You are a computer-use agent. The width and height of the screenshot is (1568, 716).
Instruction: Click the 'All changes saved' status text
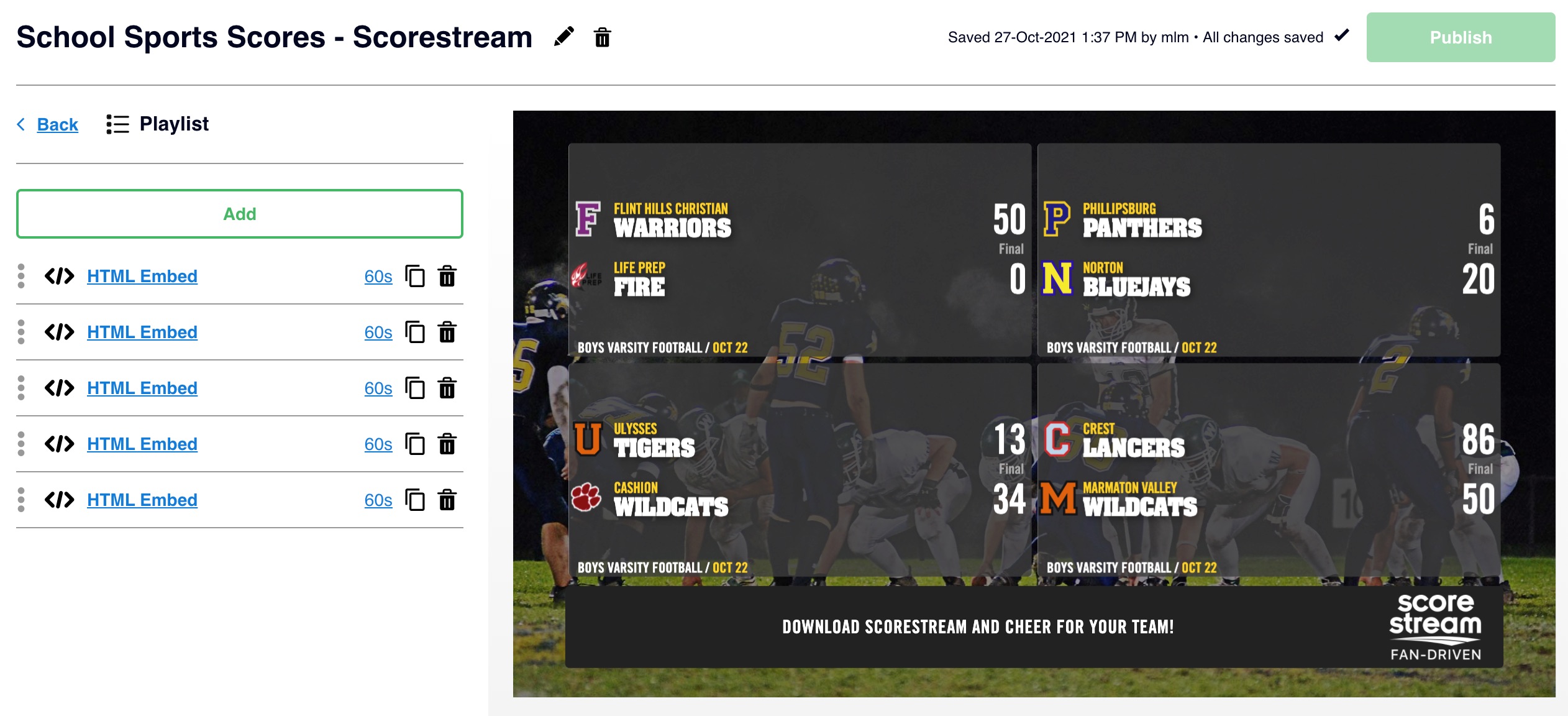(1263, 37)
